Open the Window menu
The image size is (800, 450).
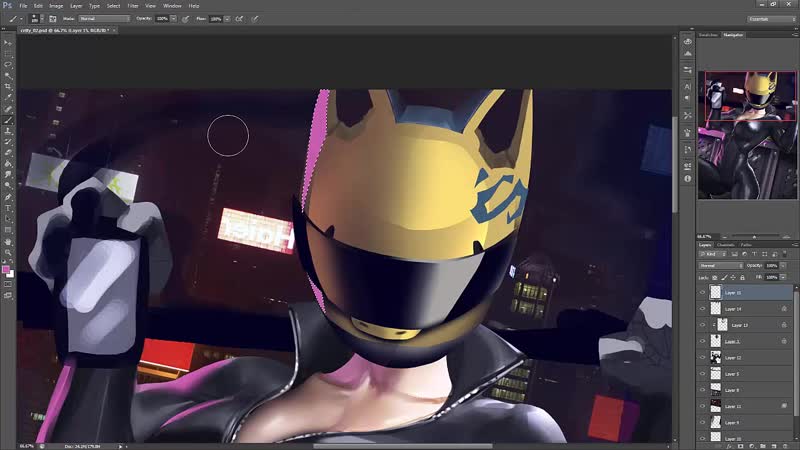[172, 6]
